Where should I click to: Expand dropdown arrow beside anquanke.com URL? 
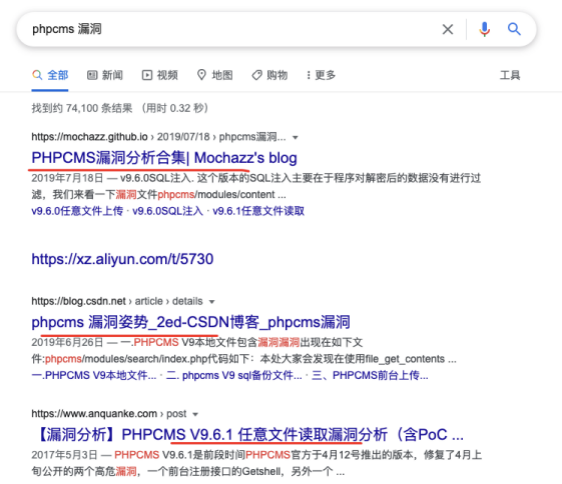click(195, 414)
